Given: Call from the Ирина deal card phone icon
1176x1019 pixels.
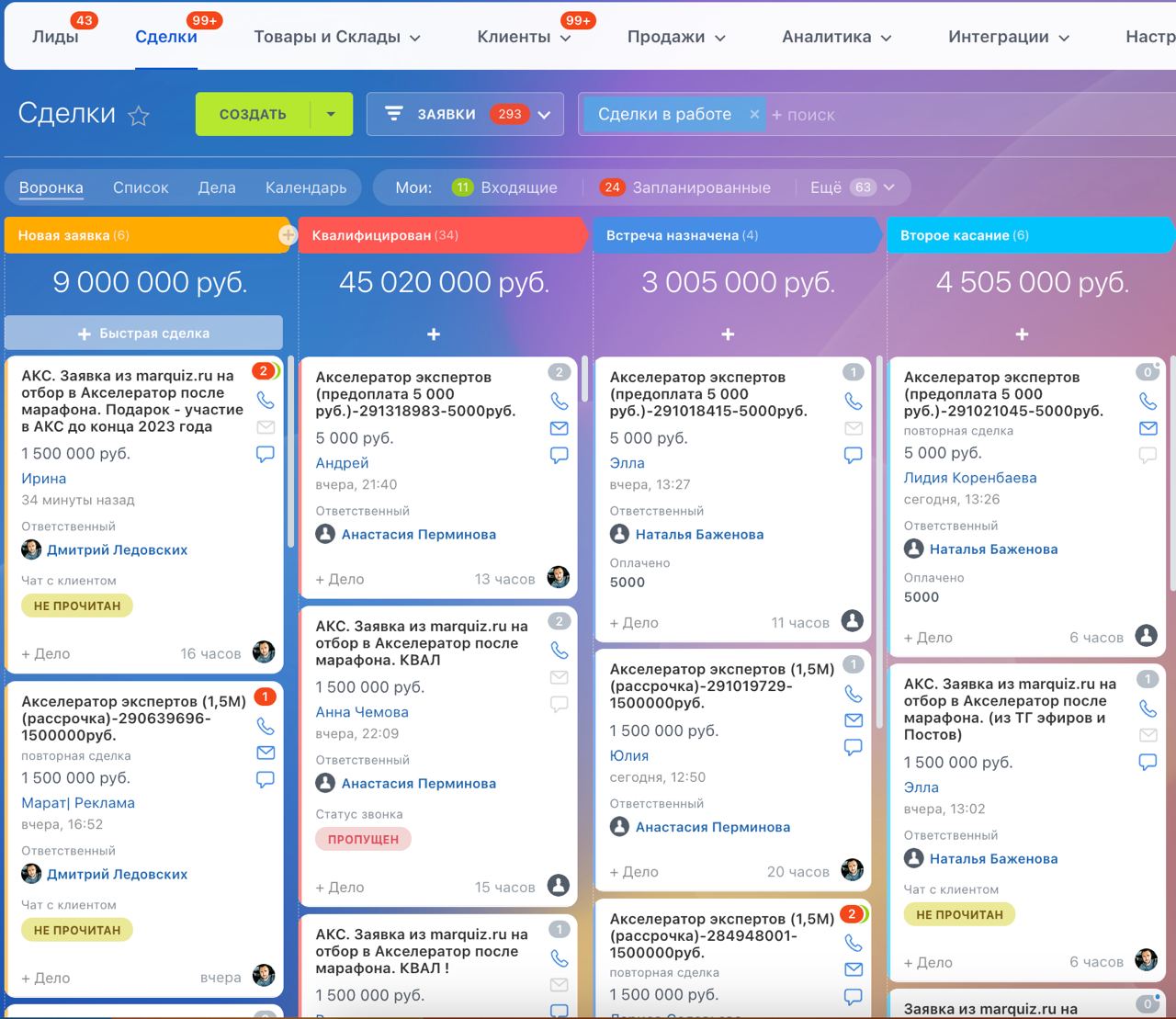Looking at the screenshot, I should [x=266, y=400].
